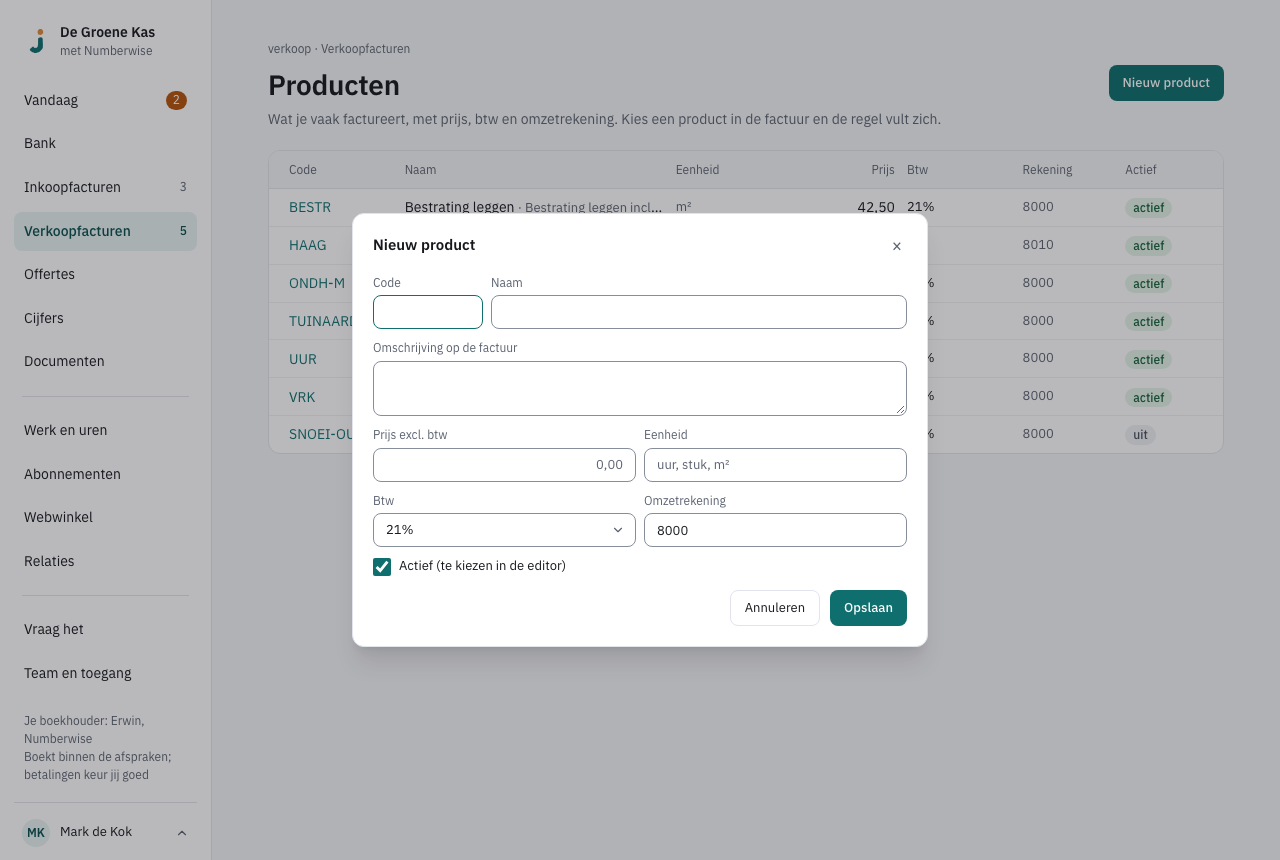Click the Nieuw product button
The width and height of the screenshot is (1280, 860).
click(x=1166, y=83)
